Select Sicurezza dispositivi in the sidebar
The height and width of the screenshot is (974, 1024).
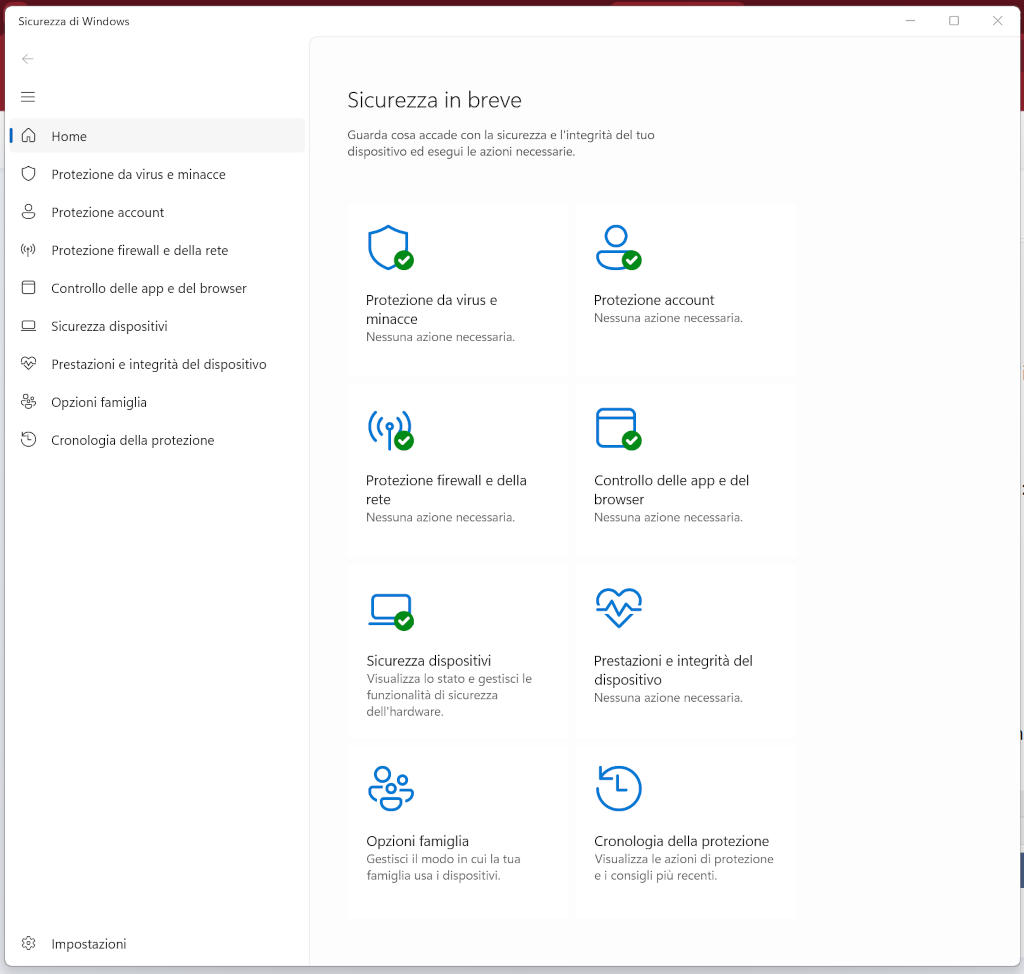pyautogui.click(x=157, y=325)
